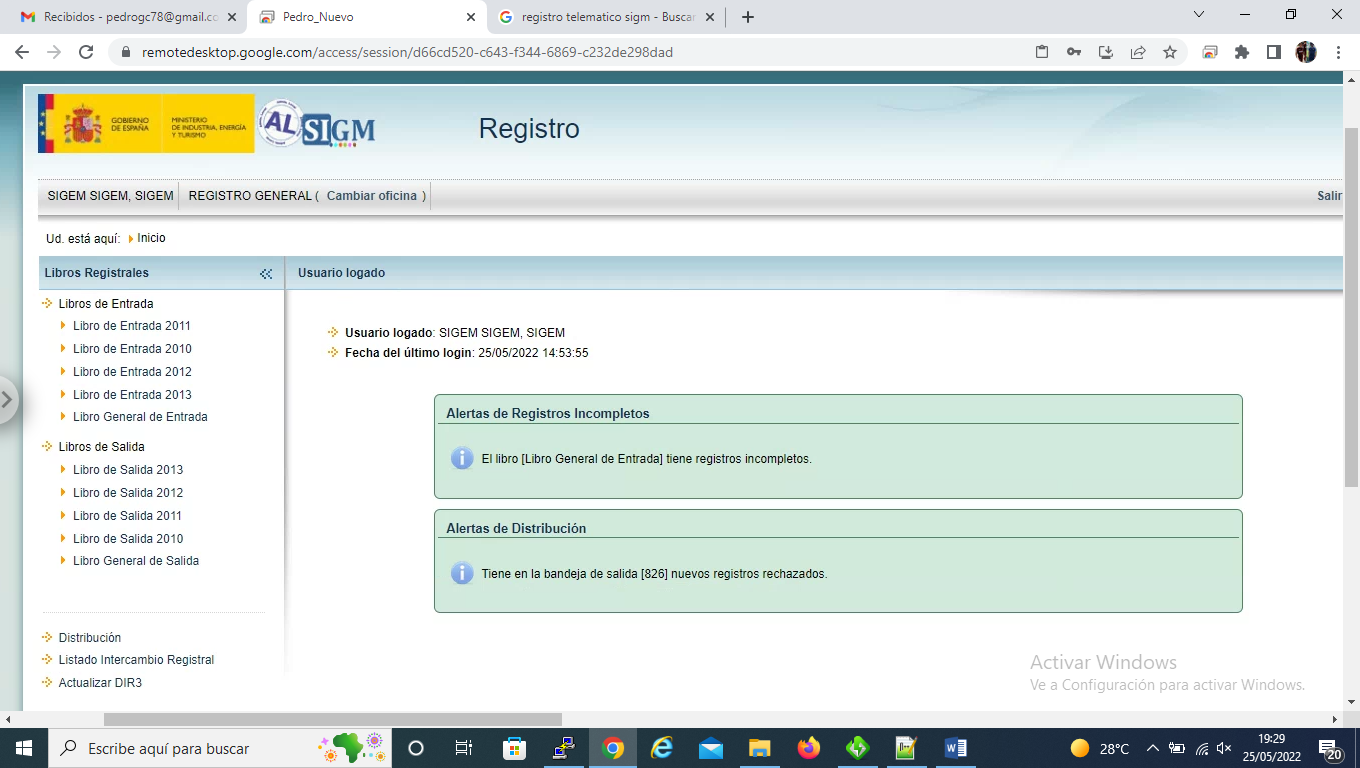Open the remote desktop side arrow panel

pyautogui.click(x=8, y=400)
